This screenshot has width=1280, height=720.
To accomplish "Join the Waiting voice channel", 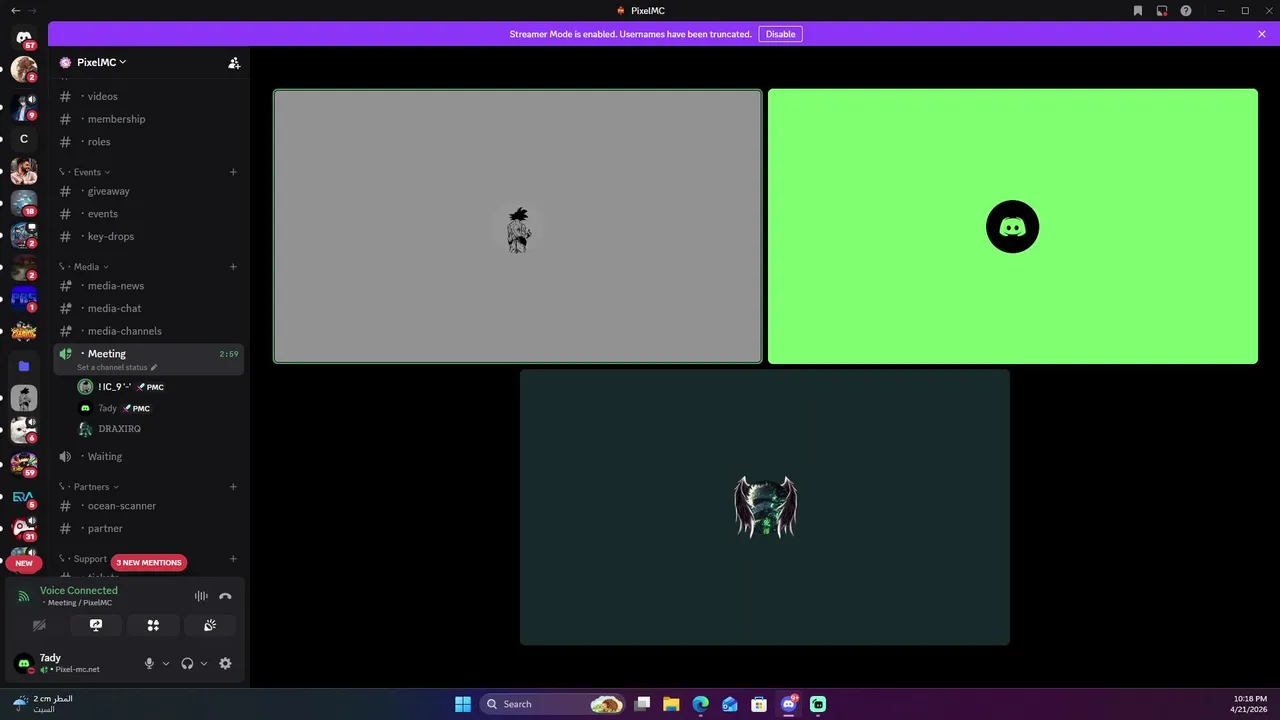I will [x=148, y=457].
